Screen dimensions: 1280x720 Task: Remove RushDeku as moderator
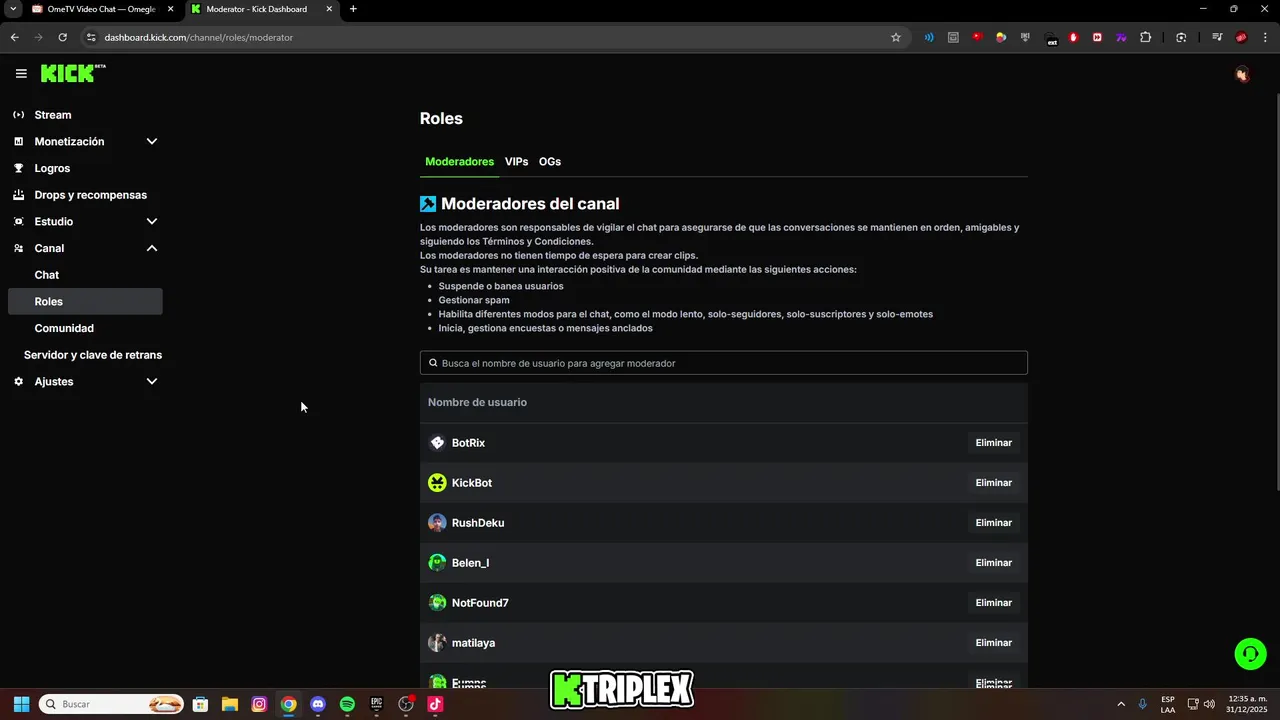993,523
